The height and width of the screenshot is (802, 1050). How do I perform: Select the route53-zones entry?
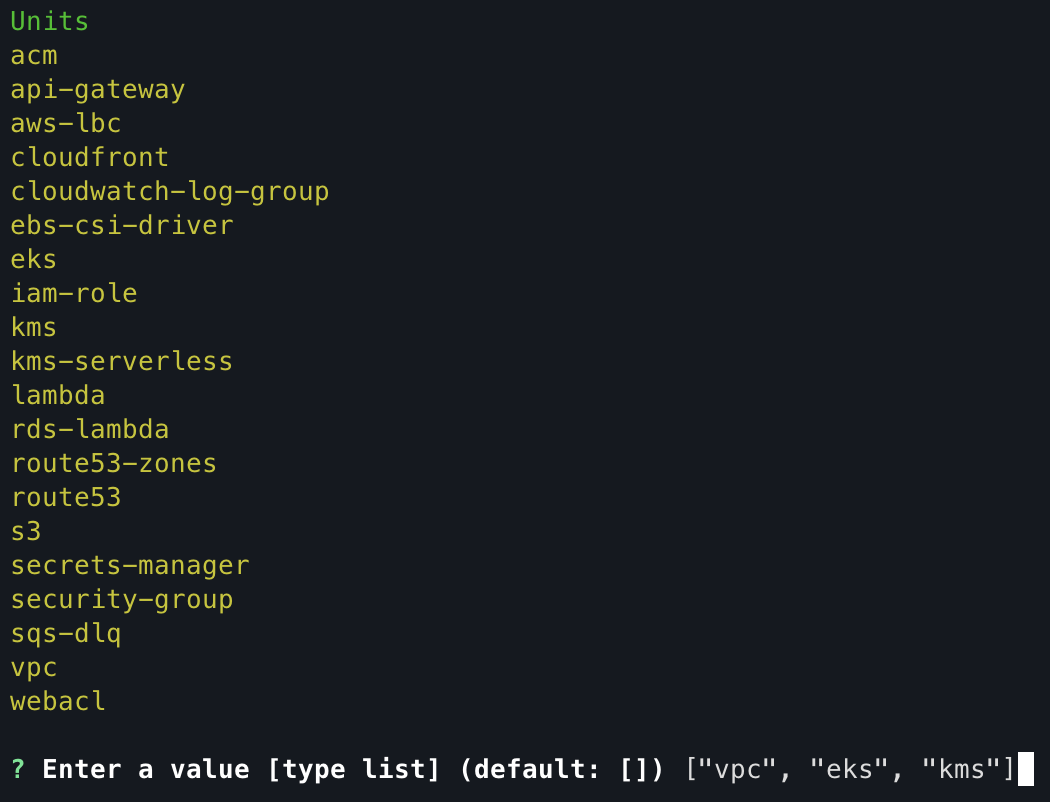tap(114, 463)
